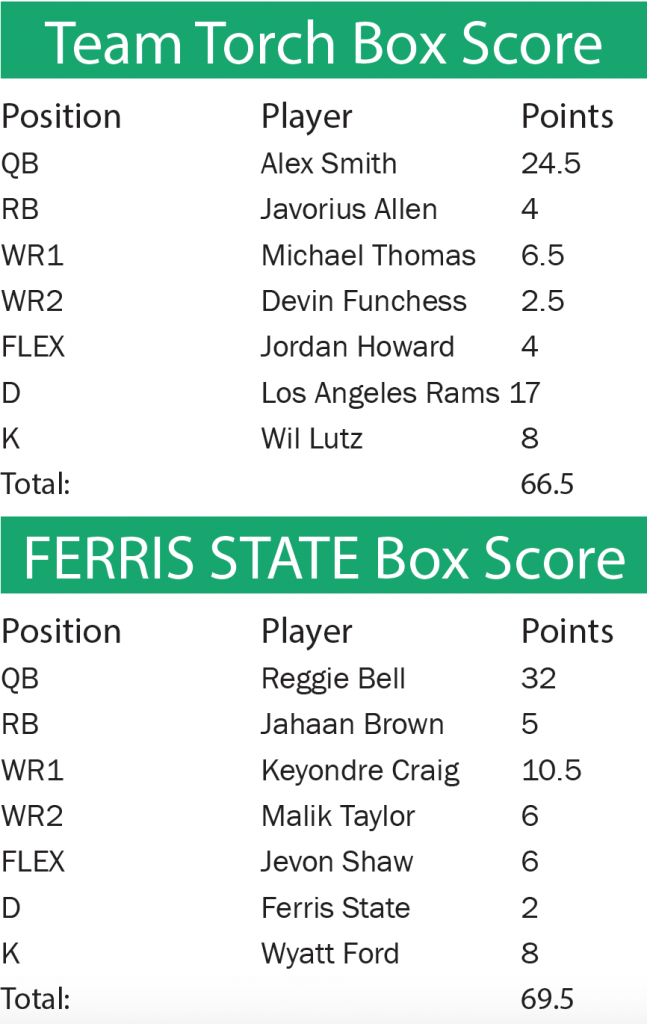Click on Devin Funchess

364,302
